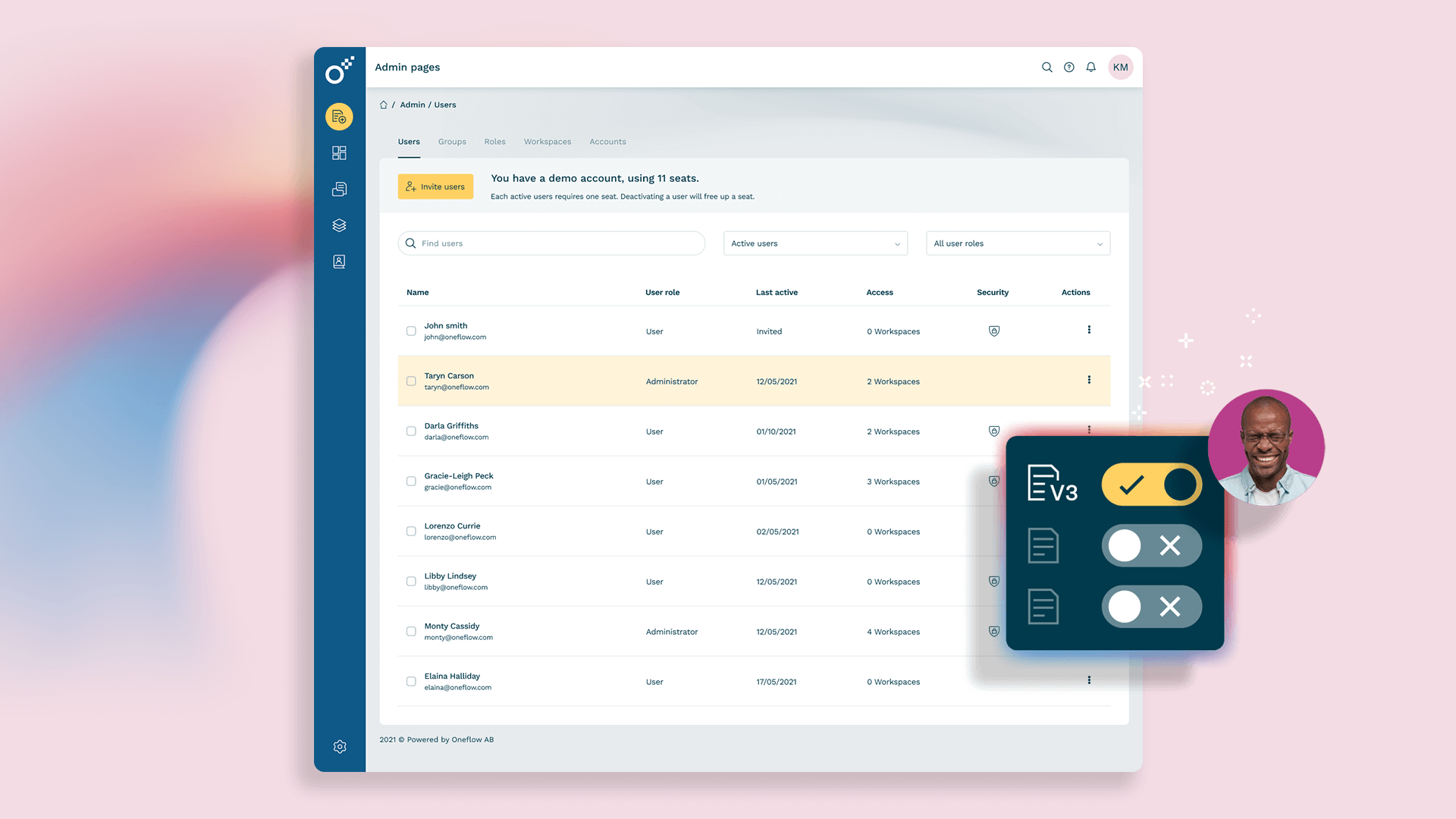Click the contacts/person panel icon
Image resolution: width=1456 pixels, height=819 pixels.
point(339,261)
